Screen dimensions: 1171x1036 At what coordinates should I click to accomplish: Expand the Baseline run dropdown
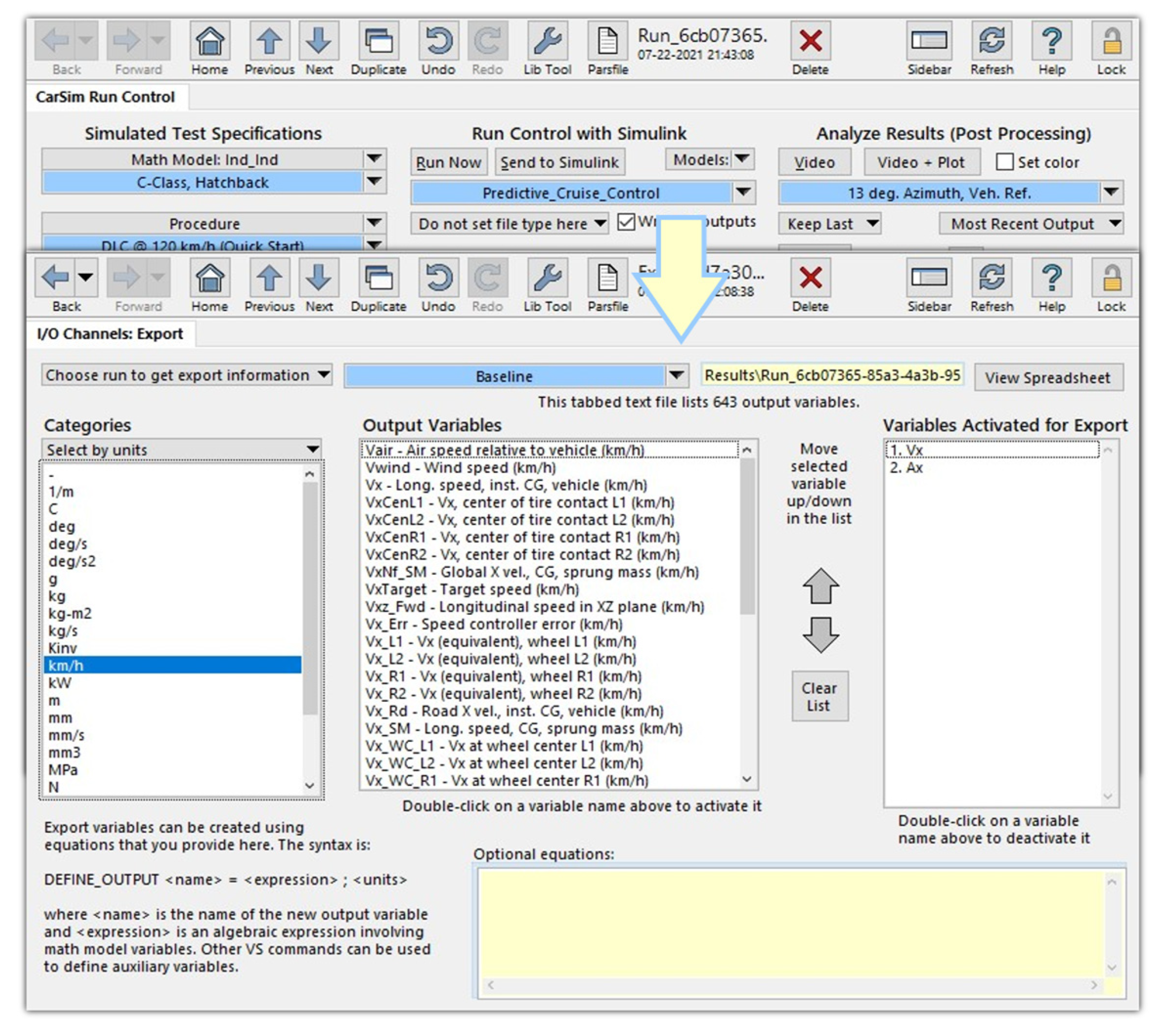[x=676, y=376]
